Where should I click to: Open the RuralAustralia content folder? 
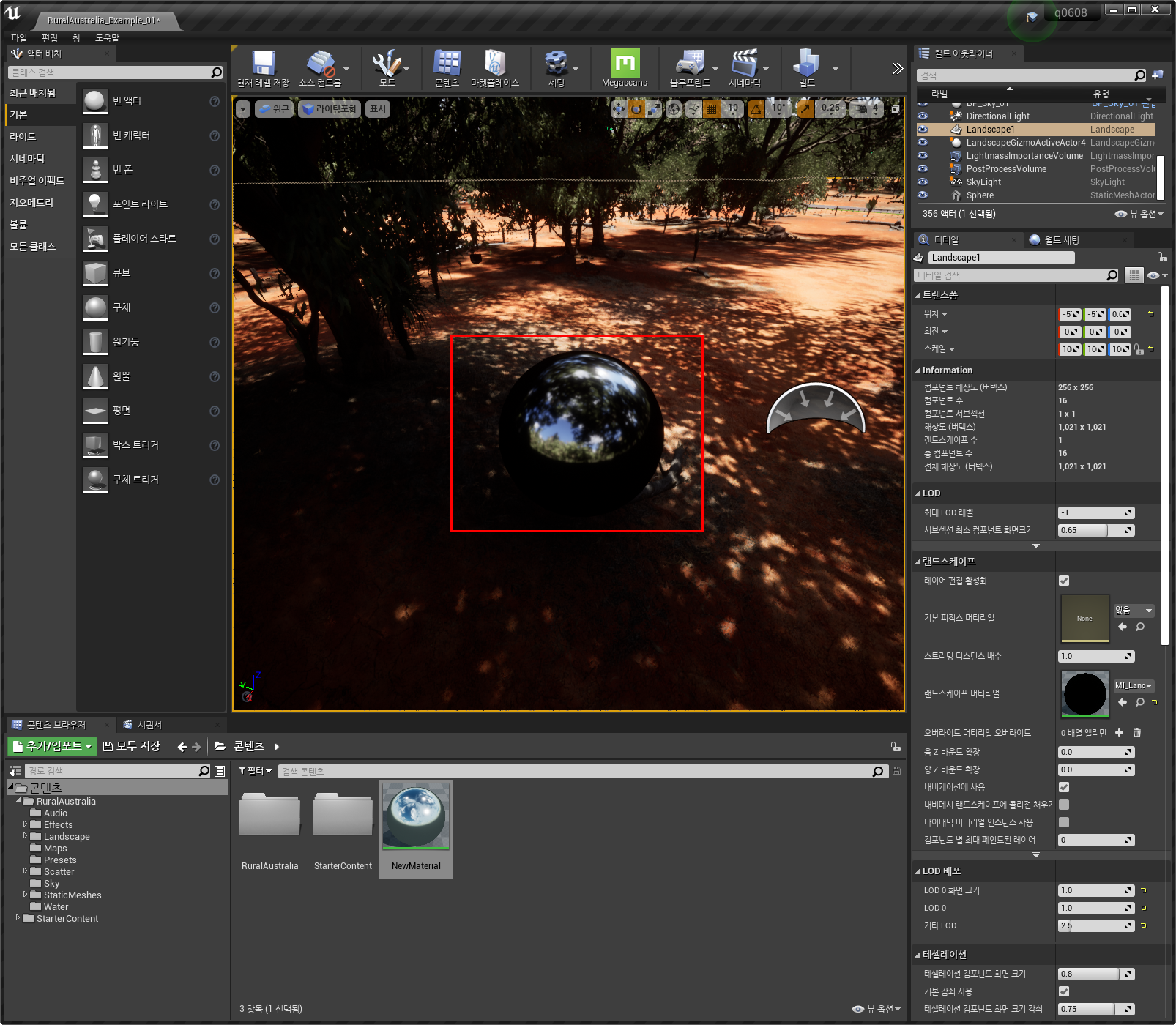(x=269, y=816)
